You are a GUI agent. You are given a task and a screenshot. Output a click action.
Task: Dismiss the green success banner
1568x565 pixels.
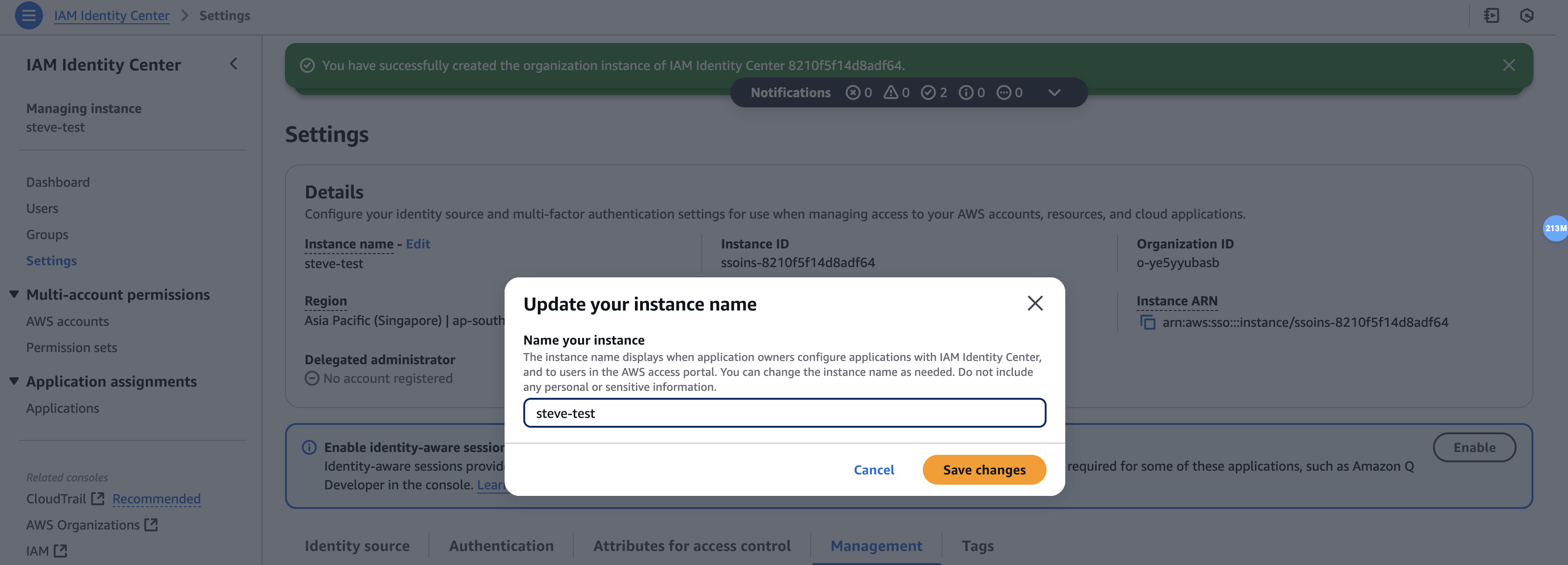pyautogui.click(x=1508, y=65)
